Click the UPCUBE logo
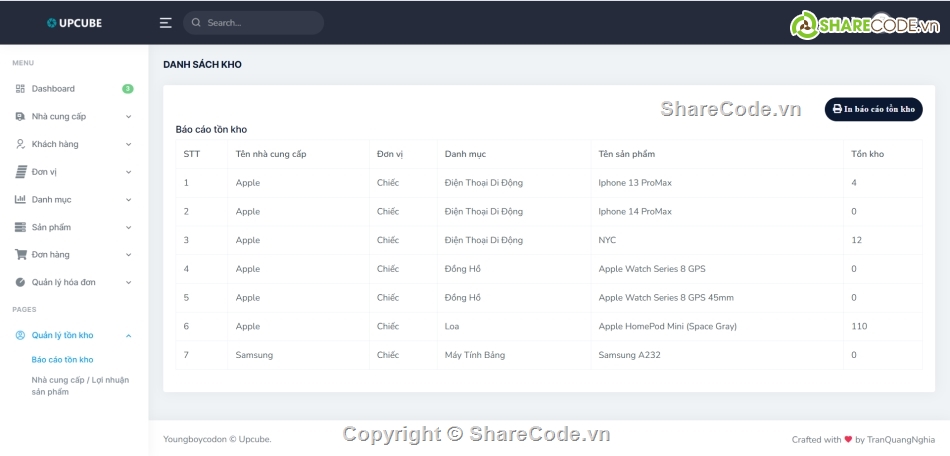The height and width of the screenshot is (456, 950). 74,23
